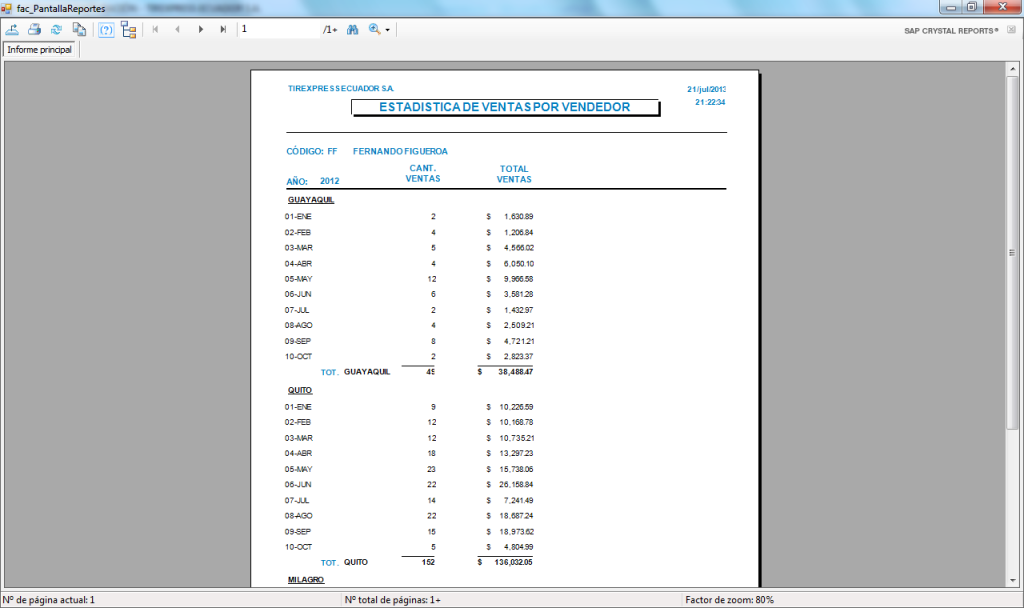Viewport: 1024px width, 608px height.
Task: Click the current page number field
Action: (x=278, y=30)
